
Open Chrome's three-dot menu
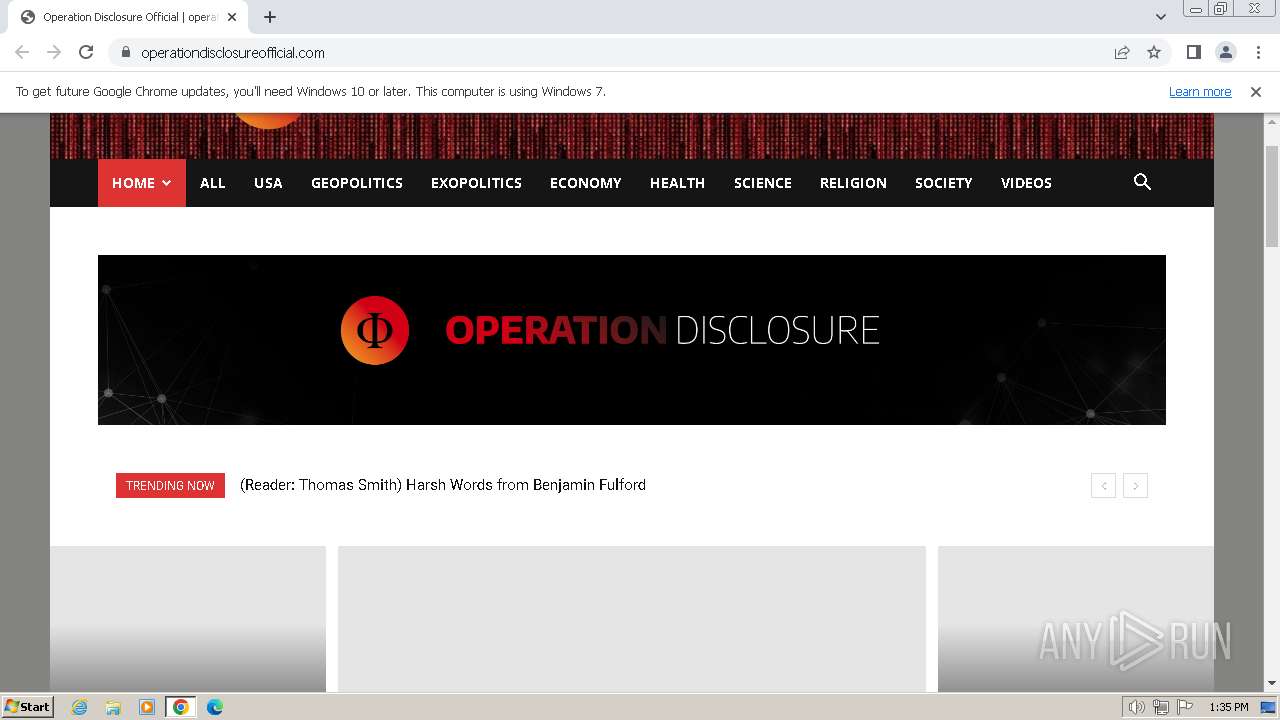click(x=1258, y=52)
